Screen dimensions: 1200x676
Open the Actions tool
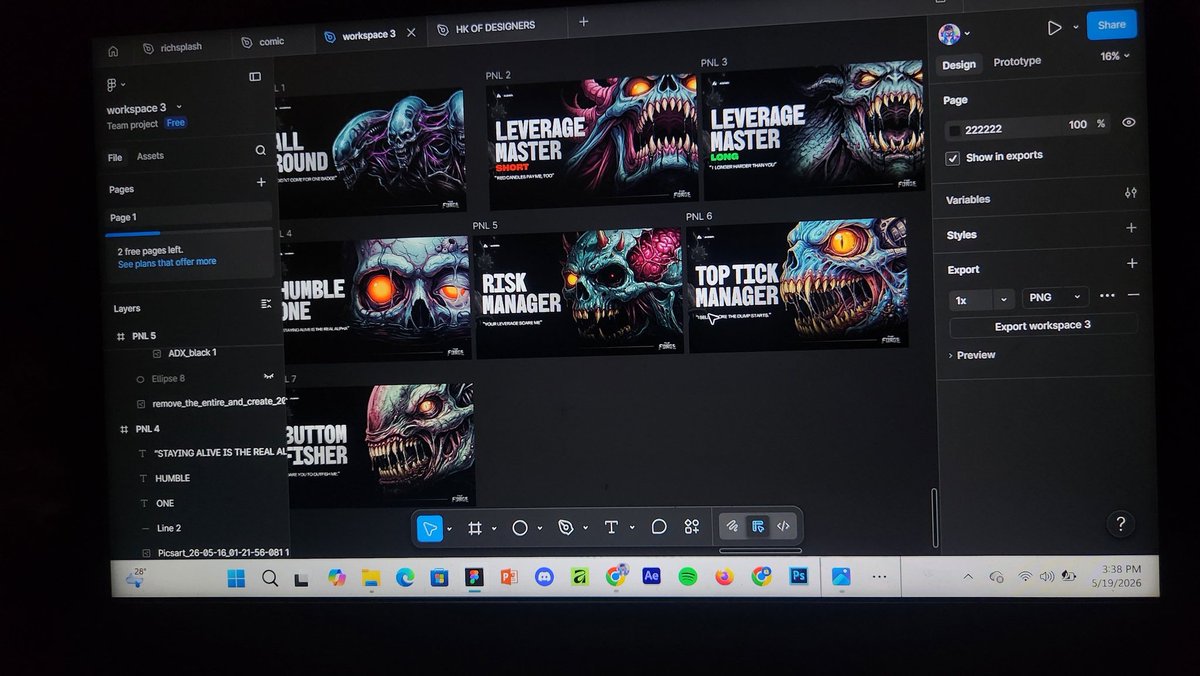coord(691,527)
